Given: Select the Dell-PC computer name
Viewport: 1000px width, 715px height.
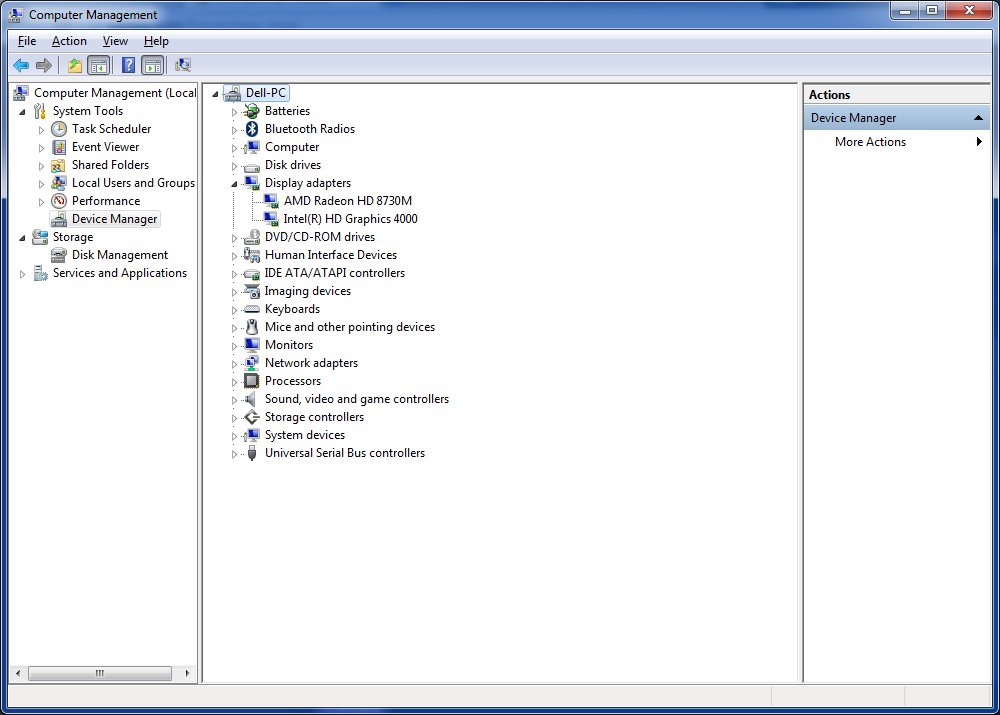Looking at the screenshot, I should (x=266, y=93).
